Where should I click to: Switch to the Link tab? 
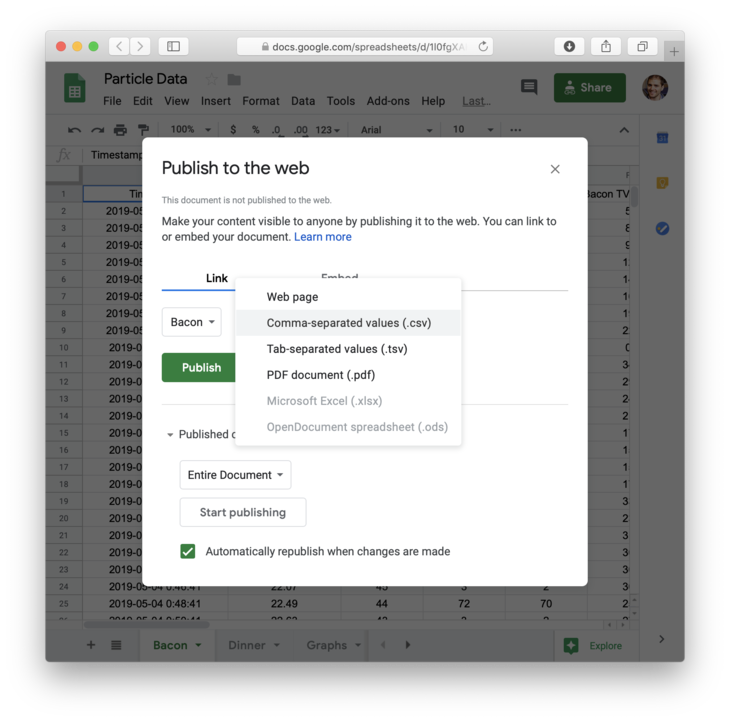click(217, 278)
